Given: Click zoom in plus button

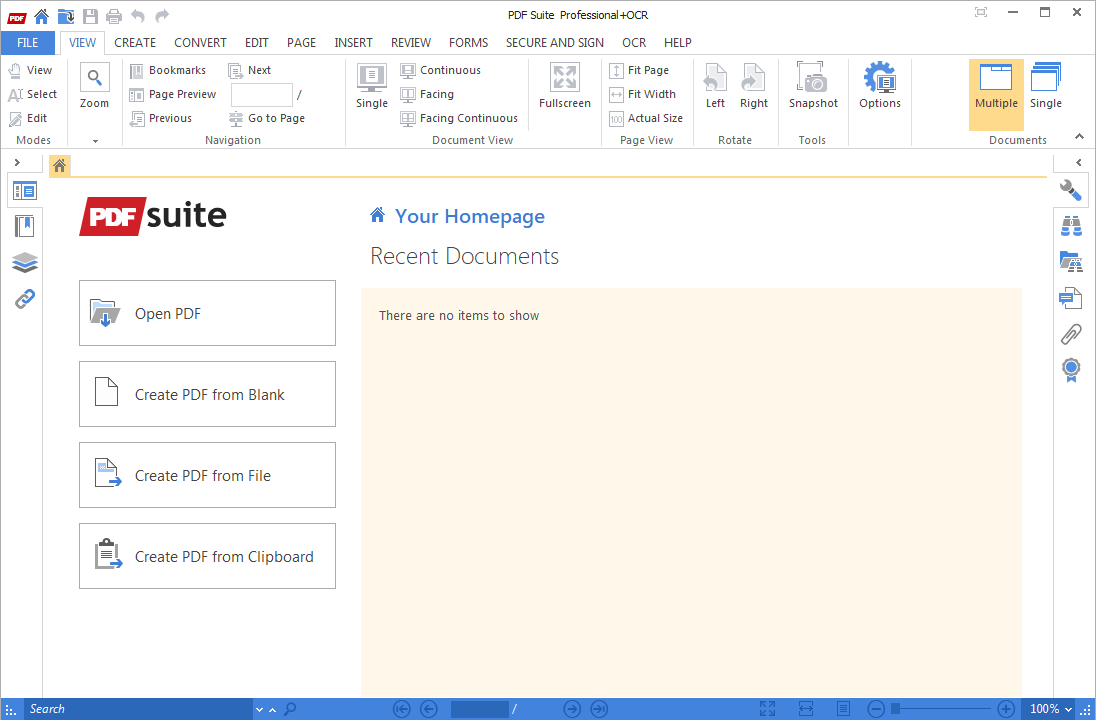Looking at the screenshot, I should (1006, 709).
